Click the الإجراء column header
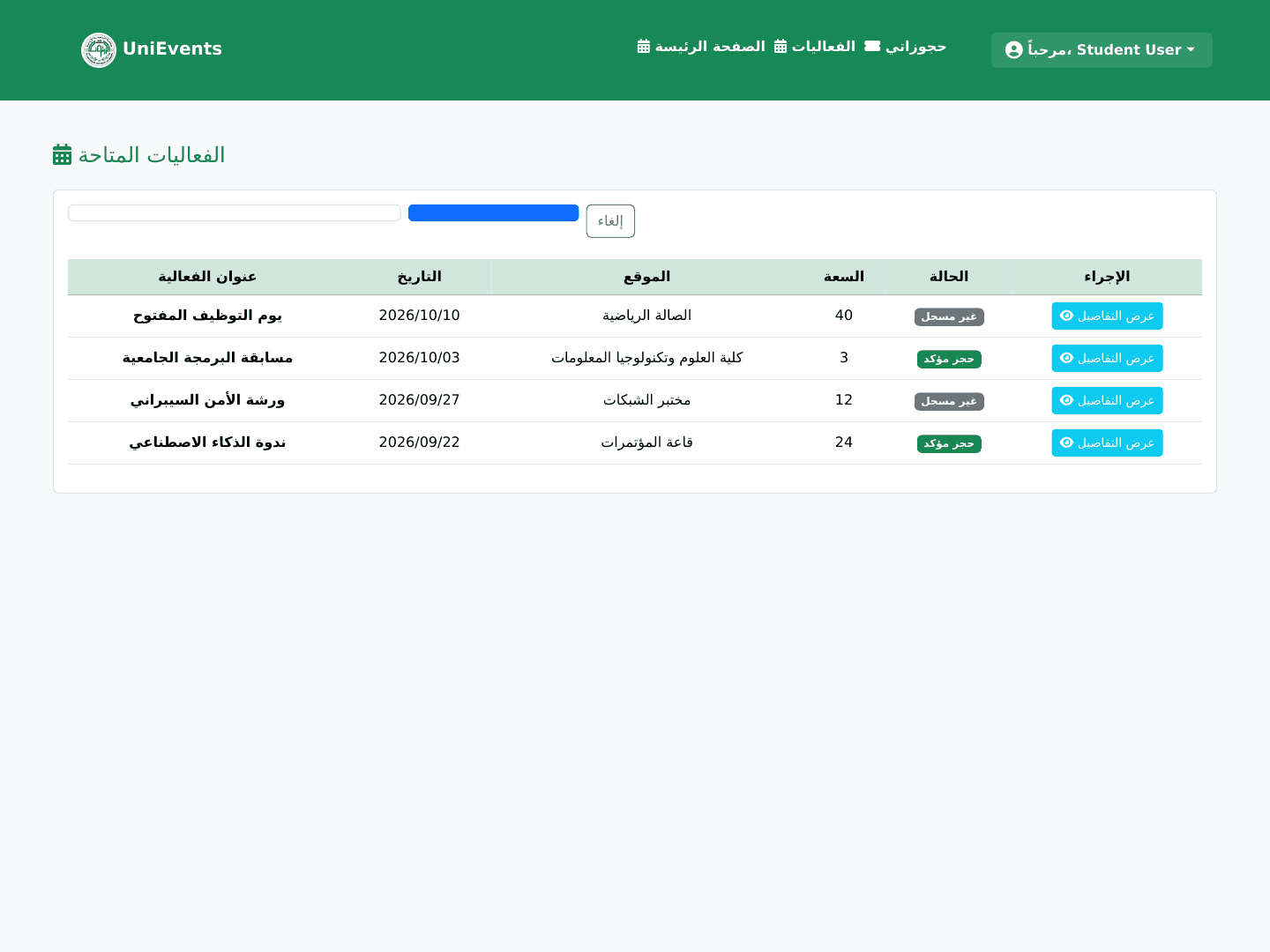Image resolution: width=1270 pixels, height=952 pixels. tap(1107, 277)
